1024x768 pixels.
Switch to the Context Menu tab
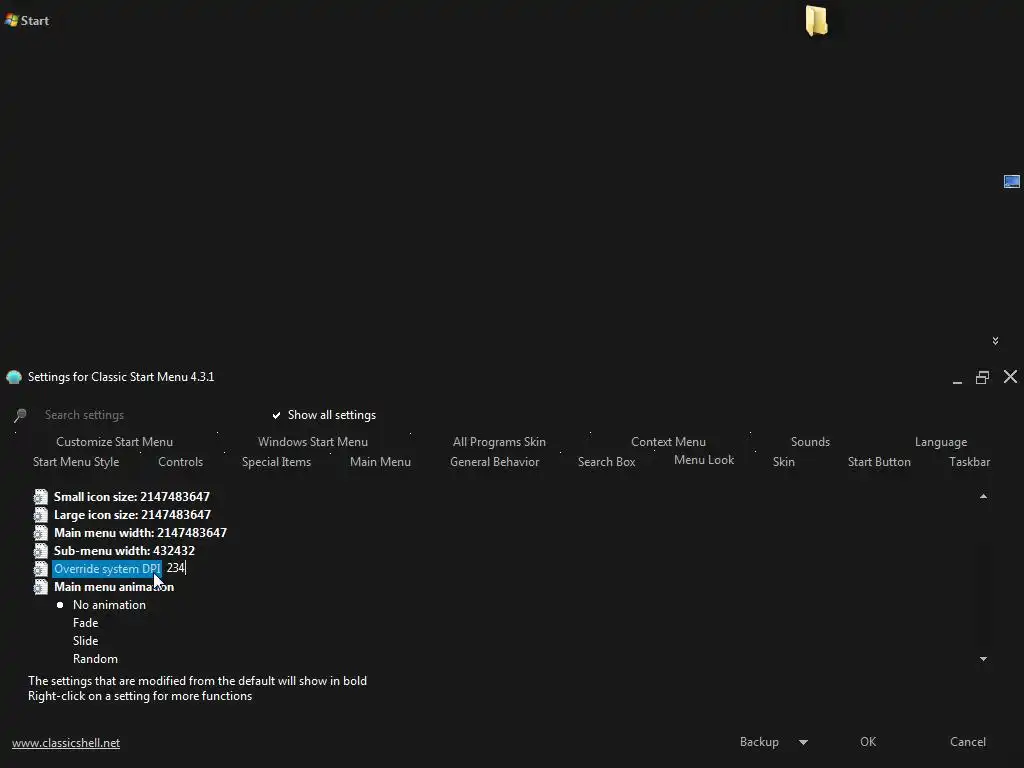[668, 441]
